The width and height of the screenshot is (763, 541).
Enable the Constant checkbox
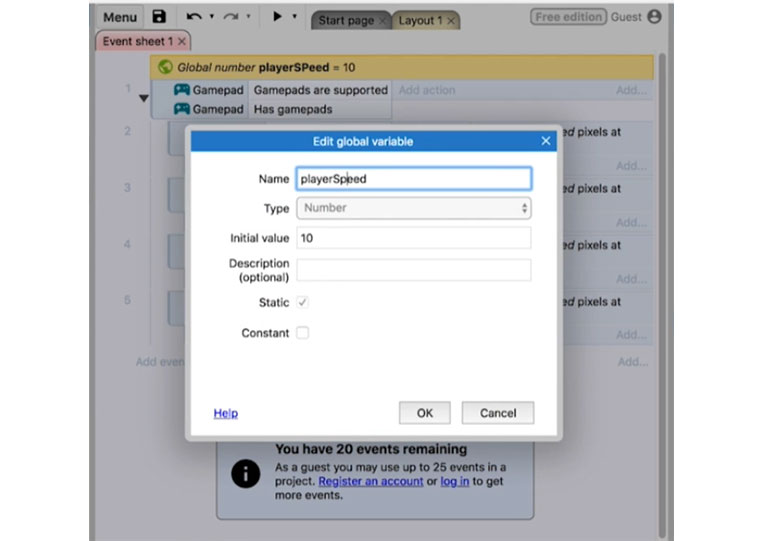(x=302, y=333)
